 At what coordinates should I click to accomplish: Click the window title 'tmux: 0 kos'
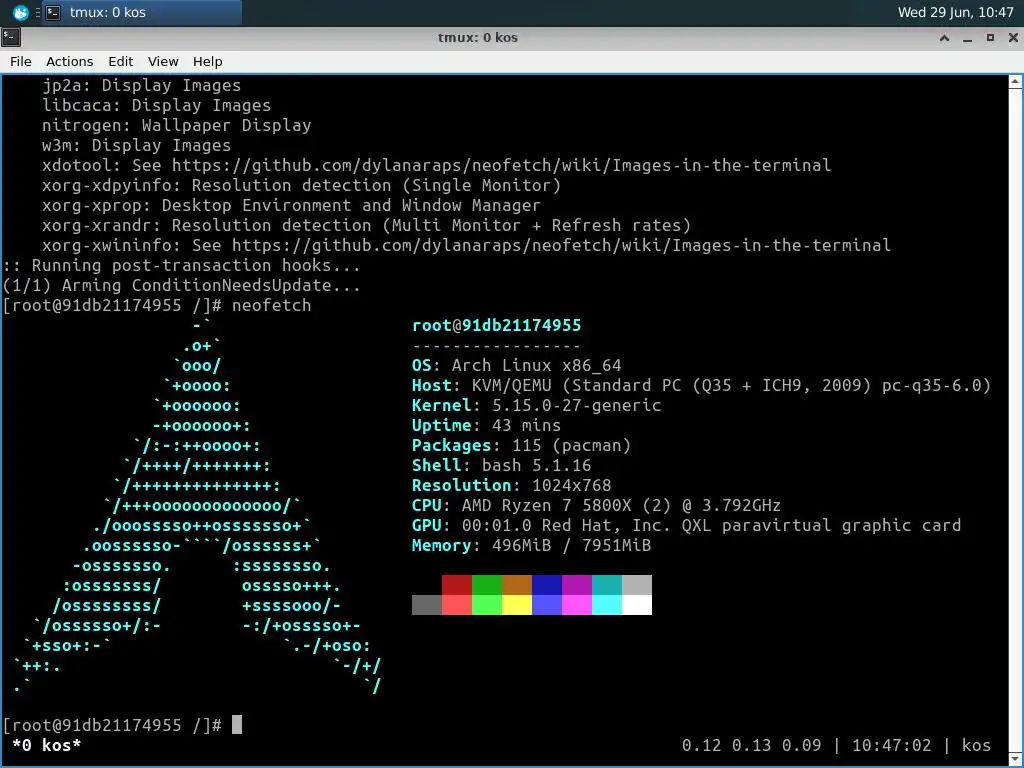tap(477, 38)
